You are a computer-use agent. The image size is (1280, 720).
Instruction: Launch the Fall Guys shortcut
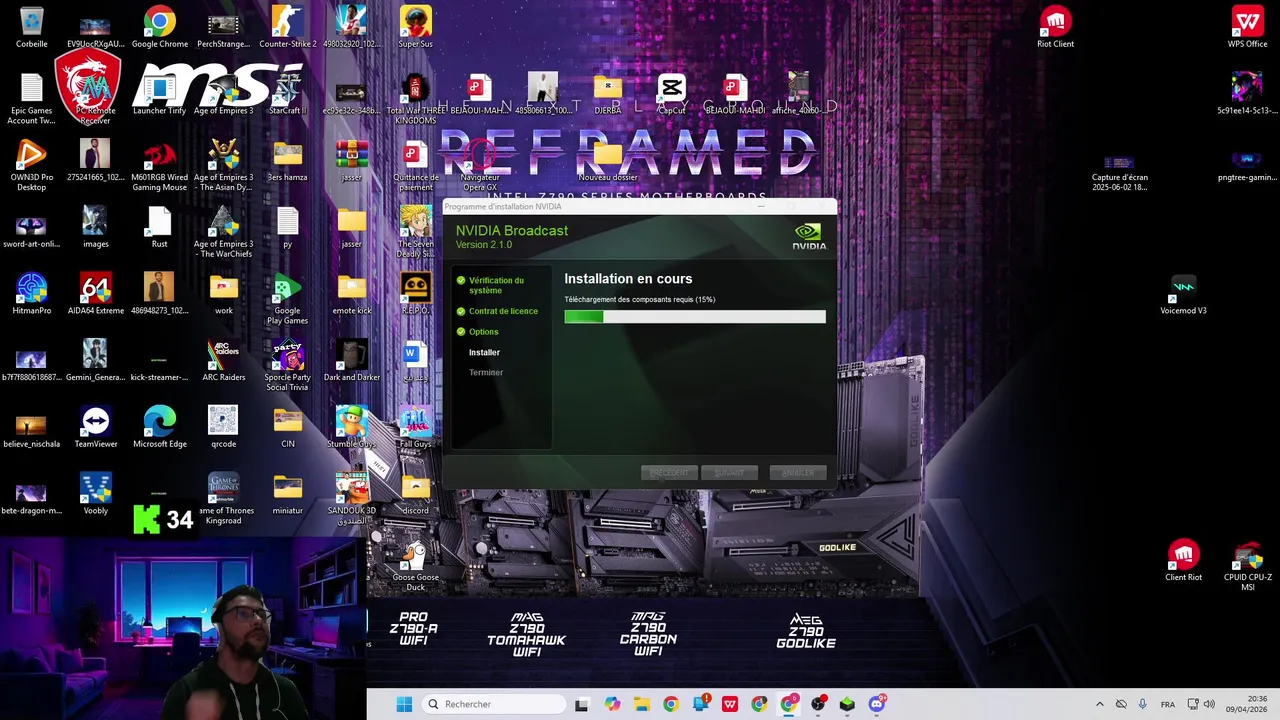tap(415, 422)
